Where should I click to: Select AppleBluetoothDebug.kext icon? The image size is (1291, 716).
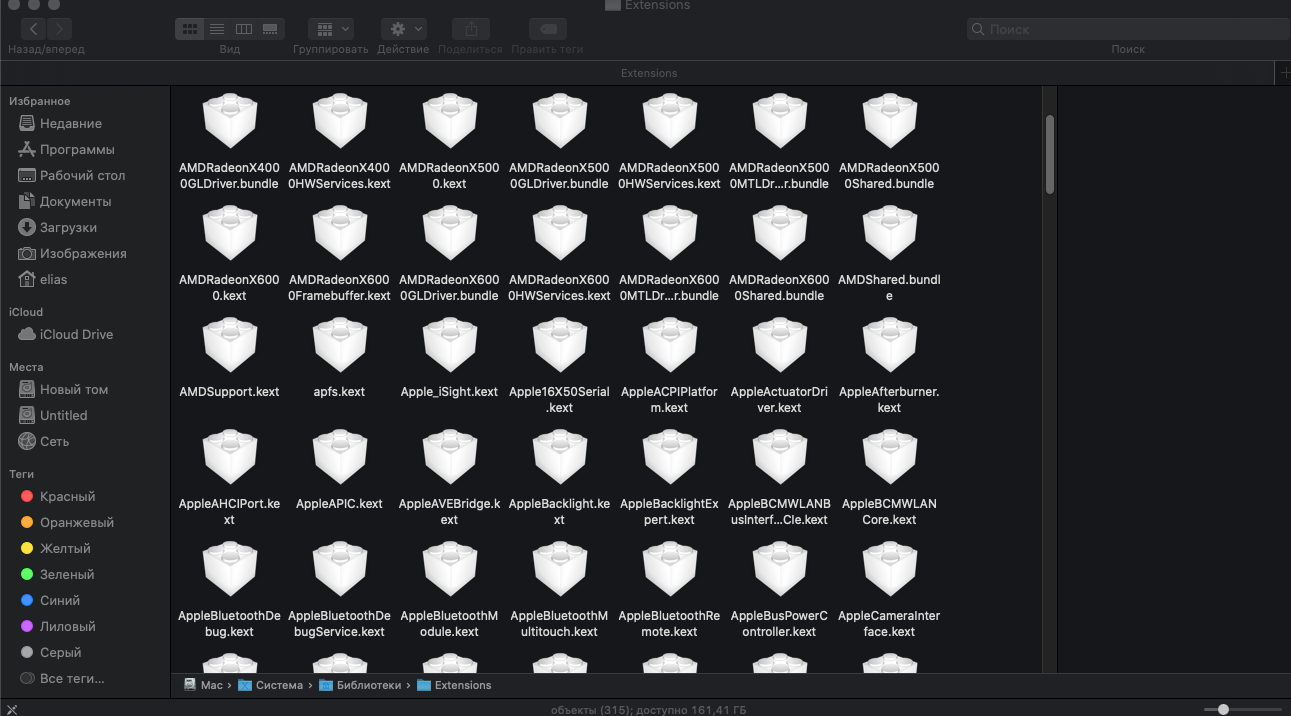click(229, 570)
